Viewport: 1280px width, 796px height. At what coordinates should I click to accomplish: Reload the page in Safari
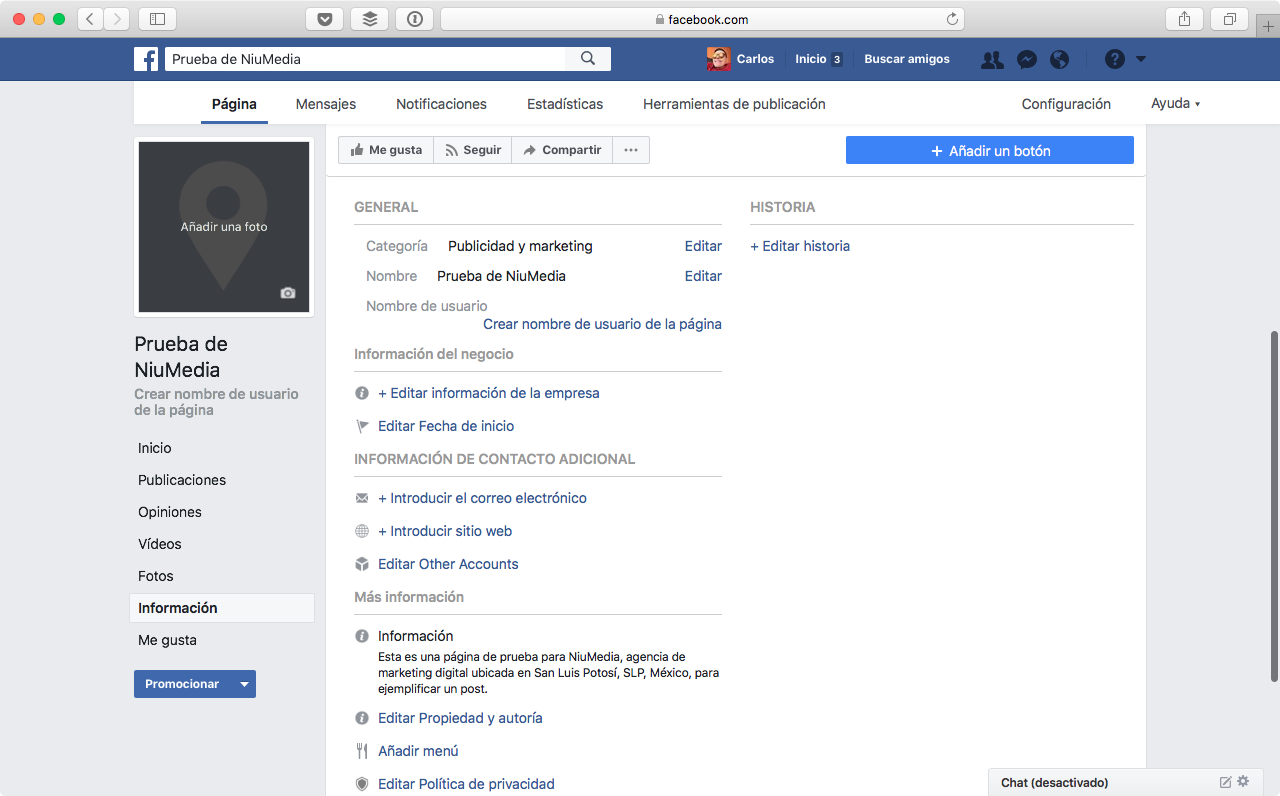(x=952, y=19)
